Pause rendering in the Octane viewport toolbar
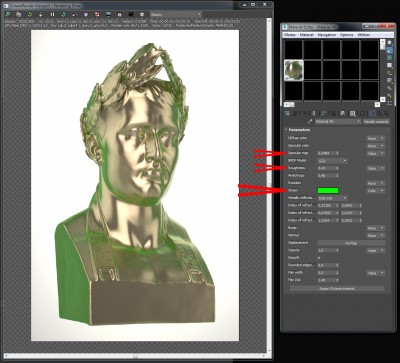 52,14
